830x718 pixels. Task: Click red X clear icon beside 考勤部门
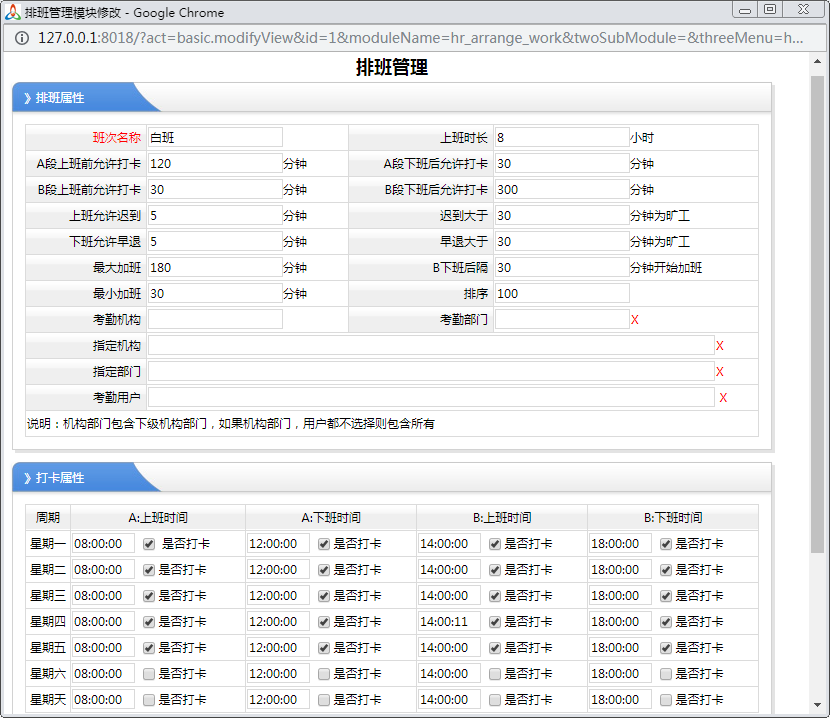635,320
